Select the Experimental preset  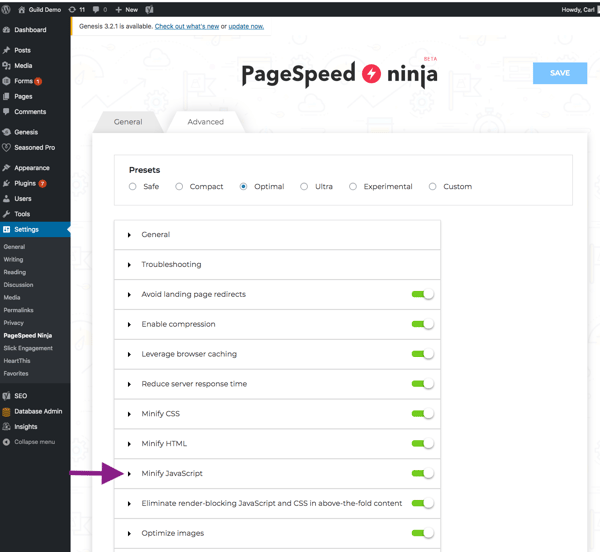pyautogui.click(x=353, y=187)
